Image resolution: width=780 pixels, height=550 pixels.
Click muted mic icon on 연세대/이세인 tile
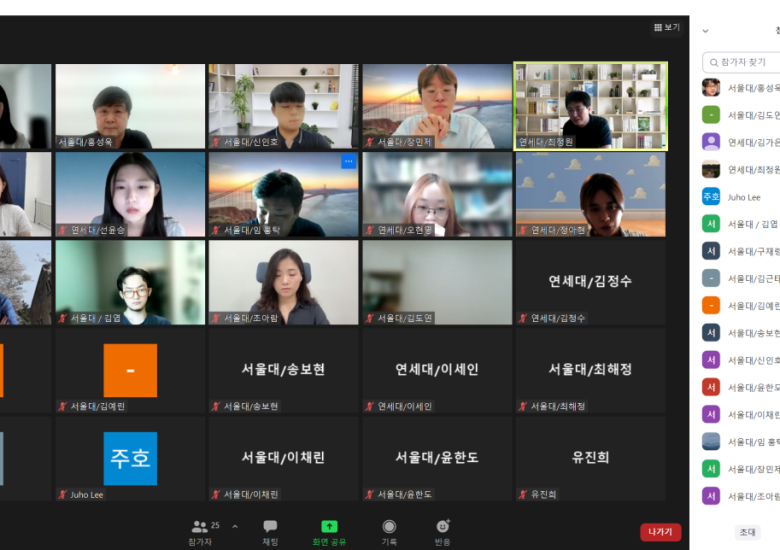tap(370, 406)
